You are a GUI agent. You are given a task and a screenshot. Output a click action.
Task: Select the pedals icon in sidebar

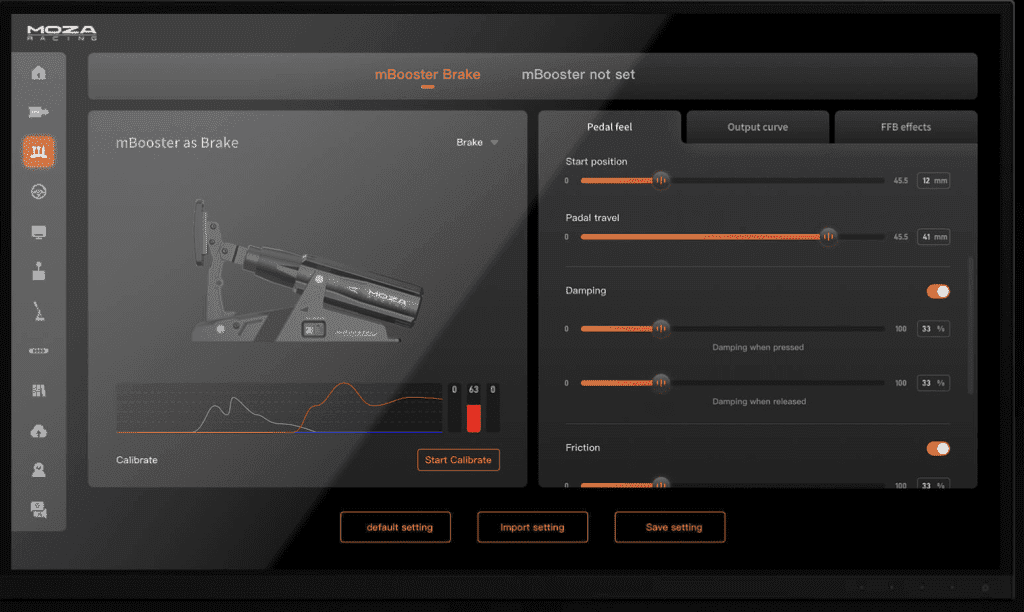39,152
